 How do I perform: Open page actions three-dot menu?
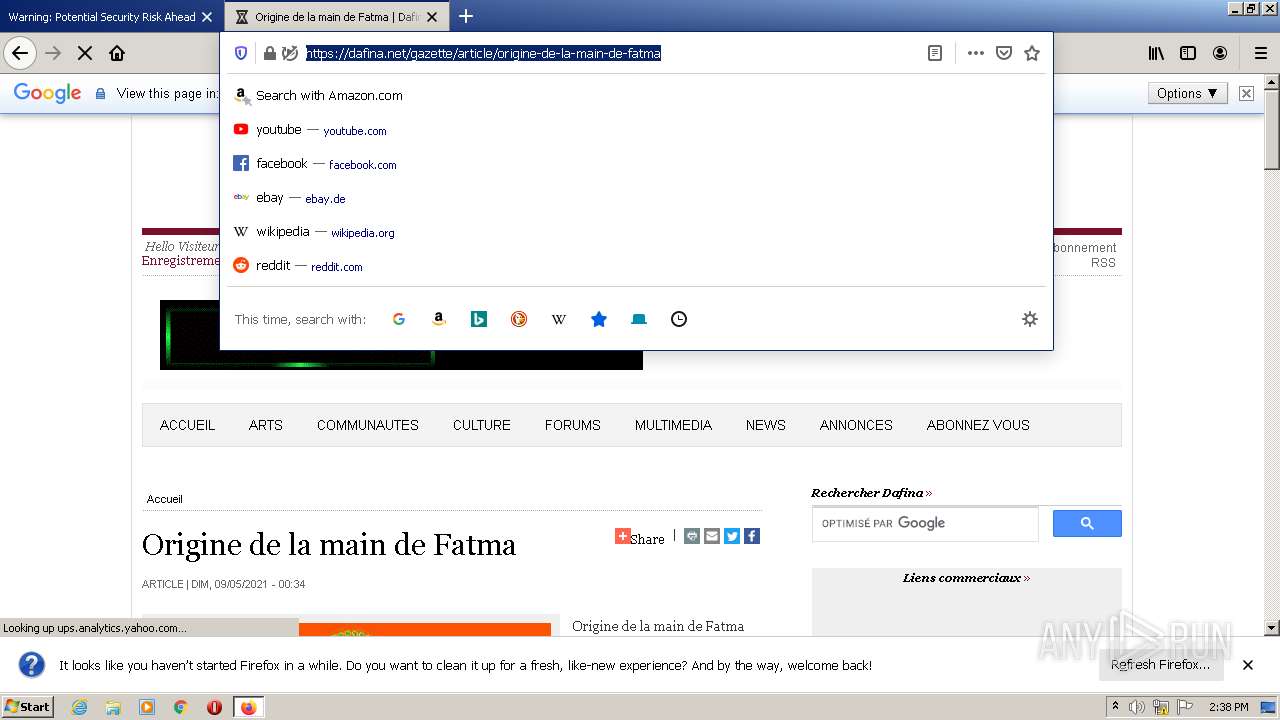pos(976,53)
